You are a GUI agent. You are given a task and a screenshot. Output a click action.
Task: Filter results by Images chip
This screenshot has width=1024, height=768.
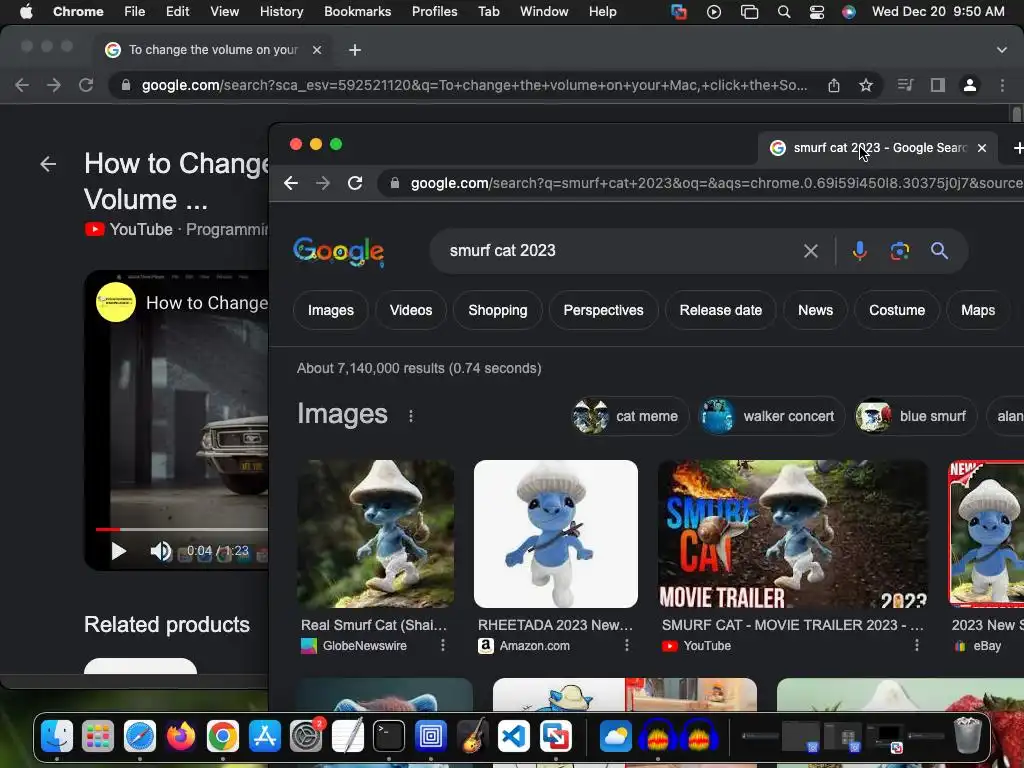point(330,310)
